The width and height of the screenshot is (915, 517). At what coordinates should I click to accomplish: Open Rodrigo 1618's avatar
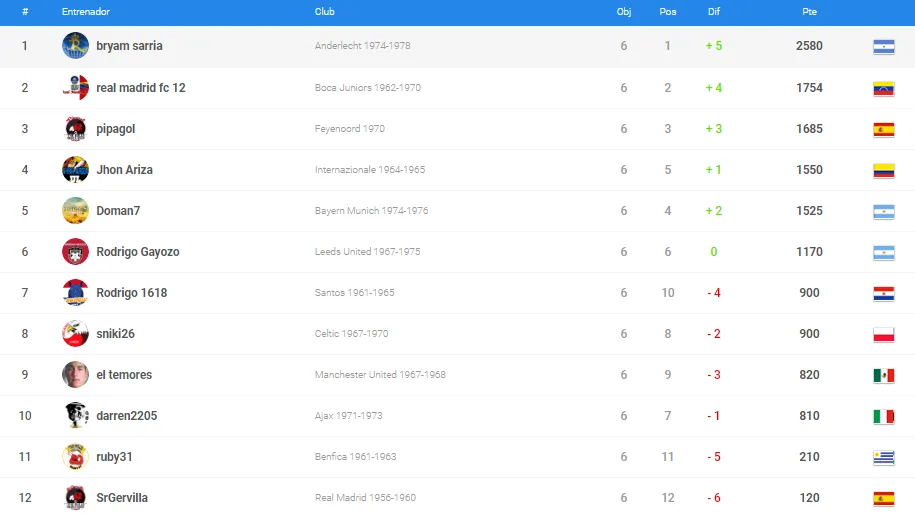pyautogui.click(x=75, y=292)
